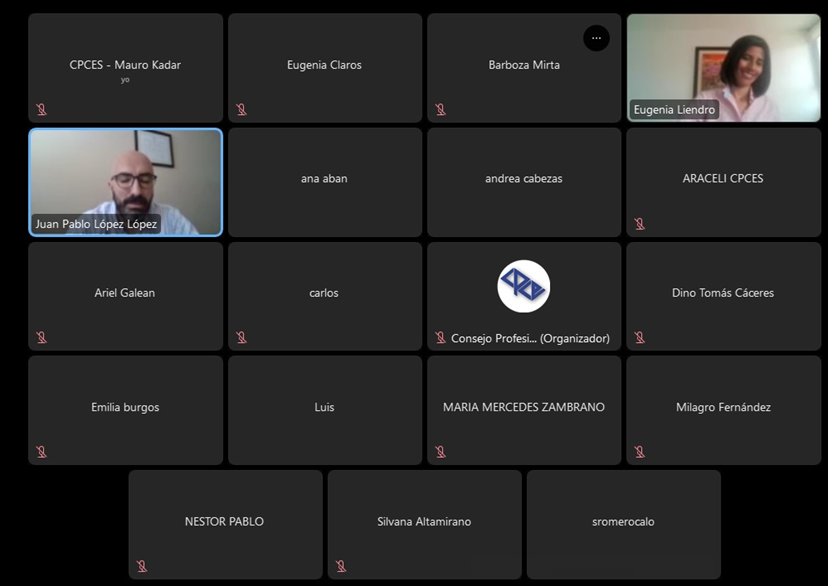
Task: Click the organizer's blue logo avatar
Action: [524, 286]
